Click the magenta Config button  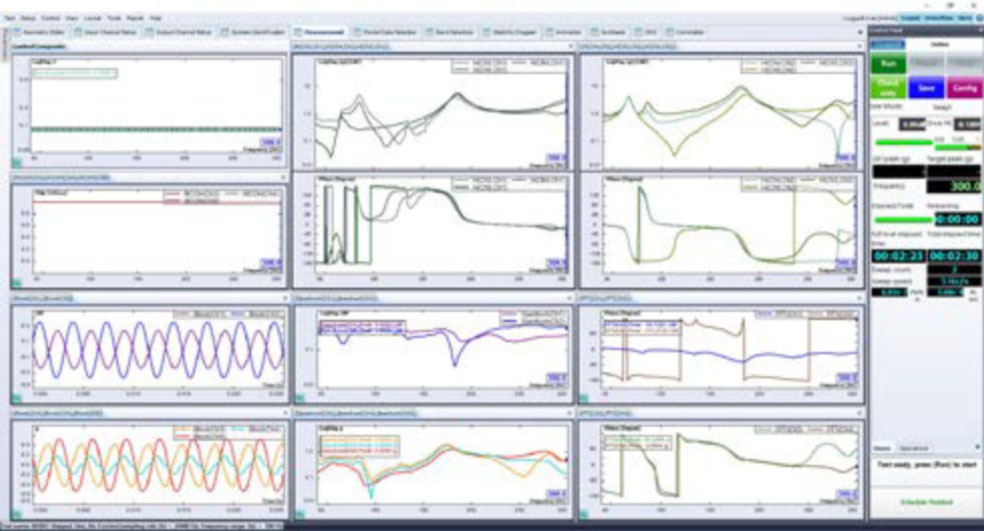tap(963, 88)
